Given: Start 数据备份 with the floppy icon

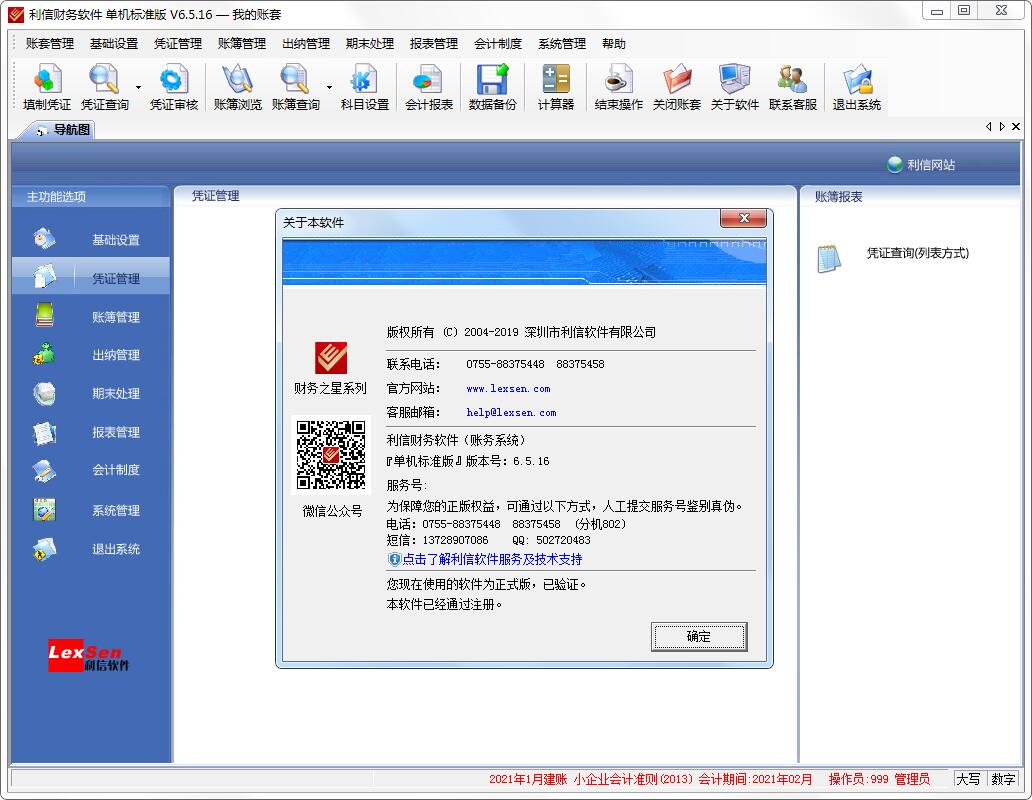Looking at the screenshot, I should (492, 88).
